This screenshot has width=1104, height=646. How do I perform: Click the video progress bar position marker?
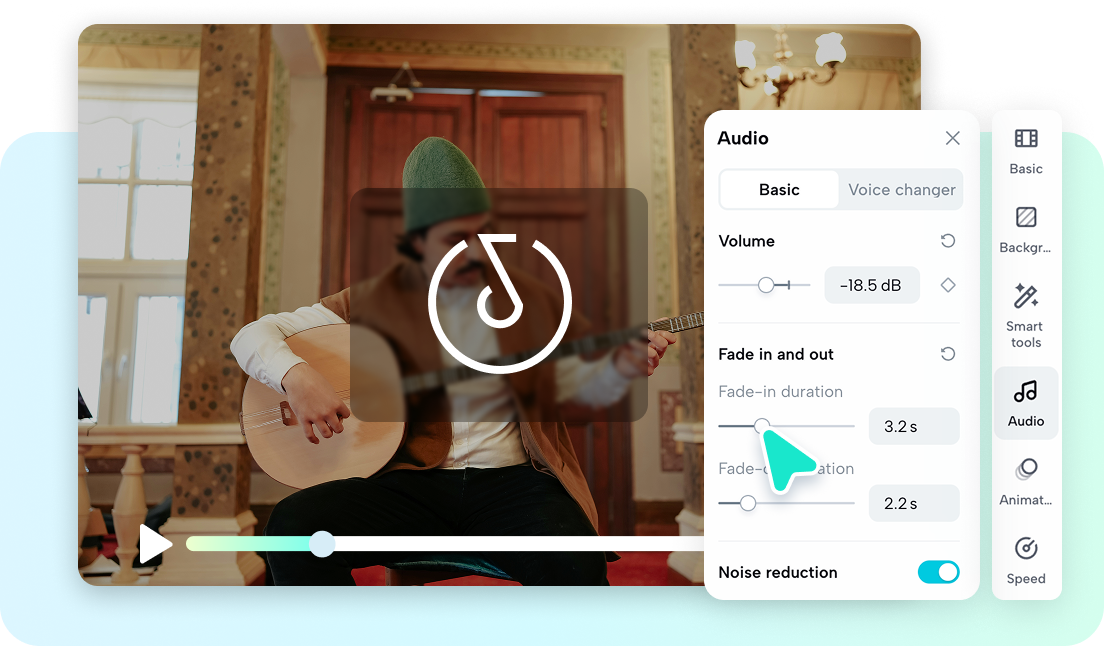tap(322, 544)
